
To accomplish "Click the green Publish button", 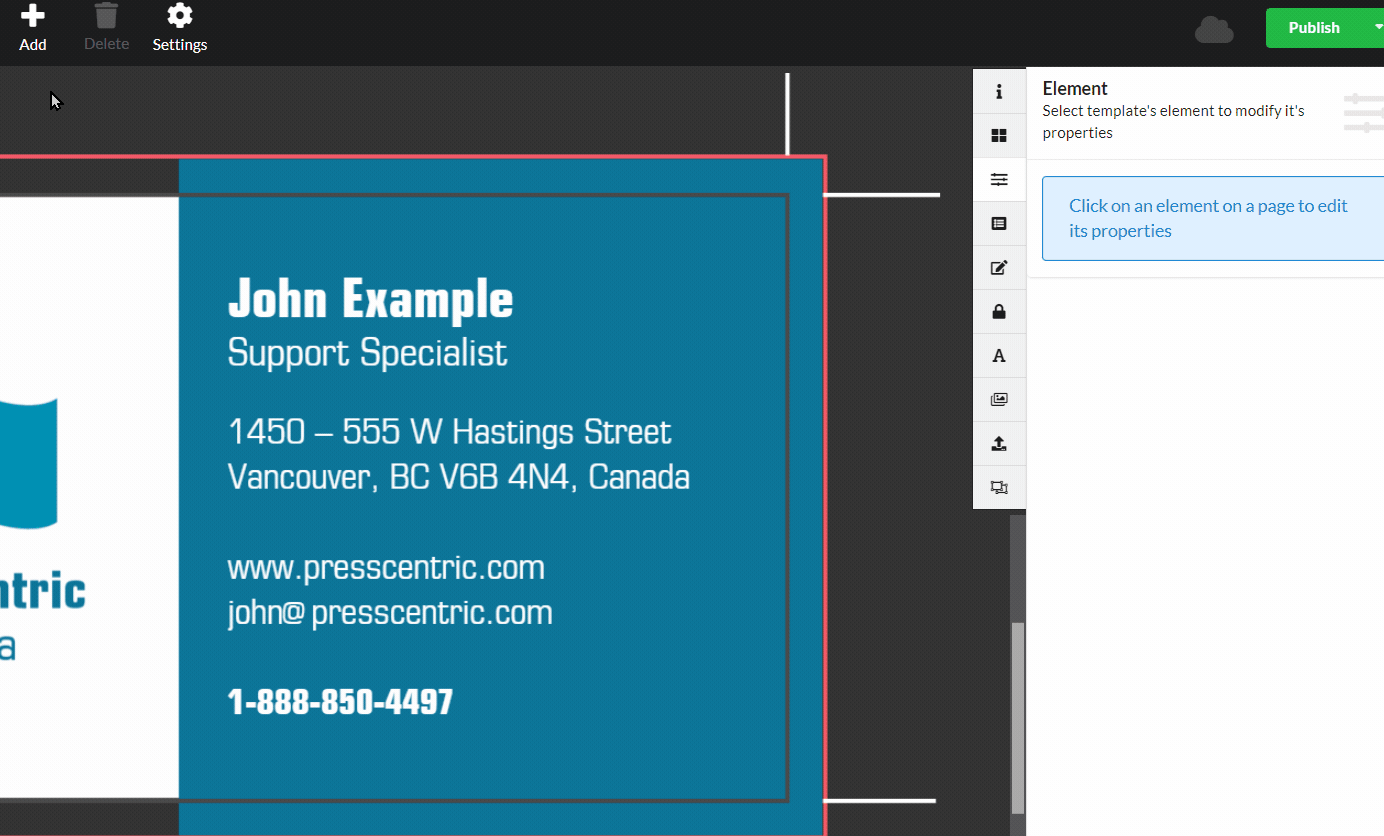I will (1313, 28).
